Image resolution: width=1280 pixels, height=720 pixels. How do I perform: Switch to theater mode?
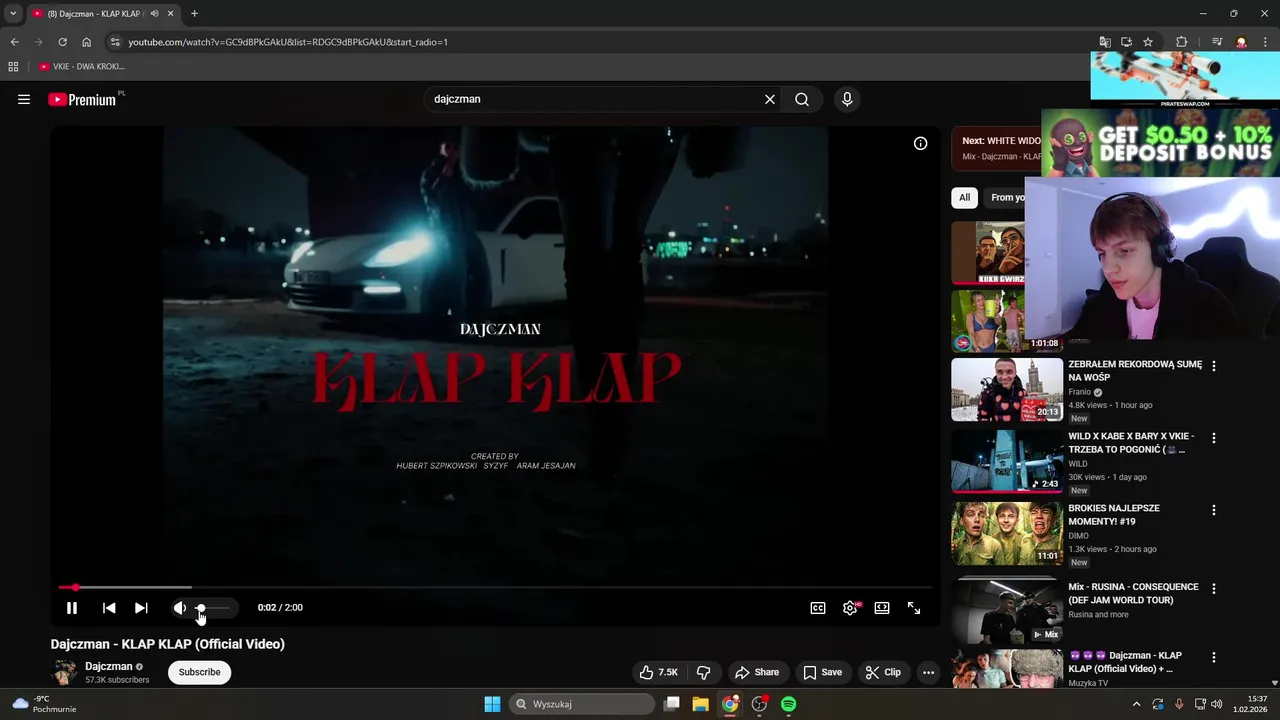tap(882, 608)
